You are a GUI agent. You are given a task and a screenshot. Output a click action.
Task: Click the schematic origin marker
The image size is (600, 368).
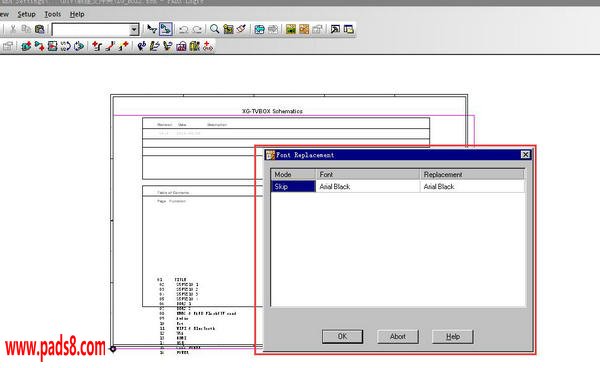pos(113,348)
